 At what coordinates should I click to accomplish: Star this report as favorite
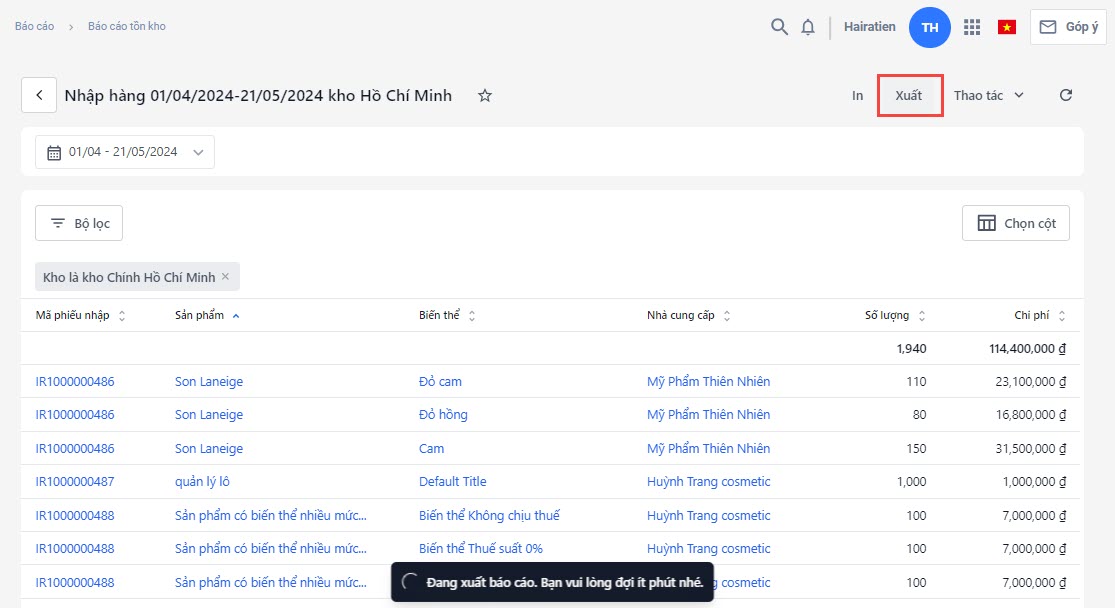[x=485, y=95]
